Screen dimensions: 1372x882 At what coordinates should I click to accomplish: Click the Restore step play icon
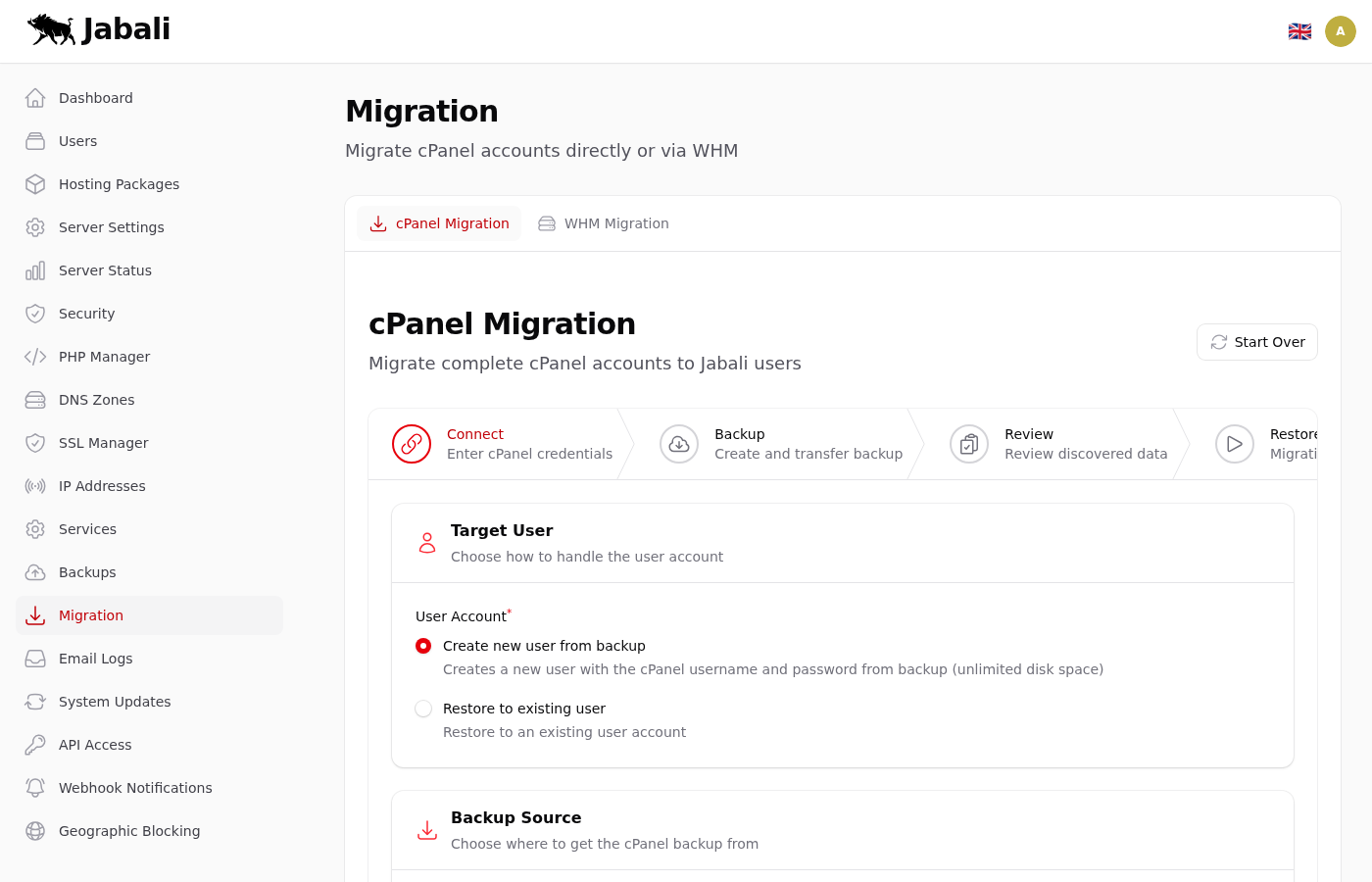pyautogui.click(x=1235, y=444)
